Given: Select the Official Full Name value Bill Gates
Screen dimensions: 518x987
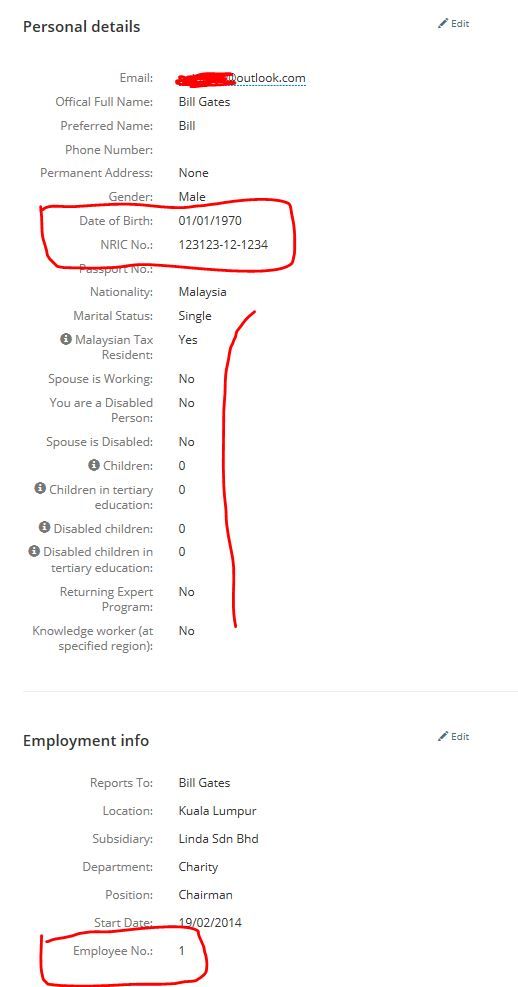Looking at the screenshot, I should [x=205, y=101].
